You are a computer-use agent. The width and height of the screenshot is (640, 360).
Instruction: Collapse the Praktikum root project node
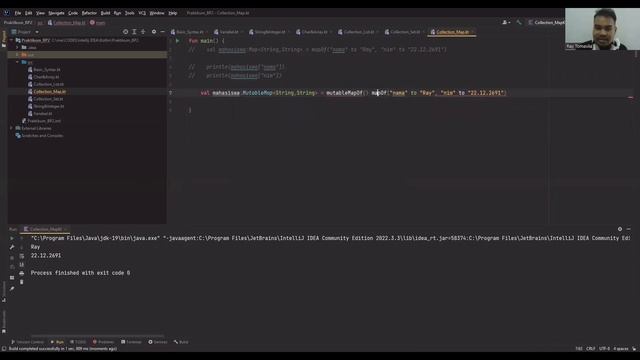click(11, 40)
